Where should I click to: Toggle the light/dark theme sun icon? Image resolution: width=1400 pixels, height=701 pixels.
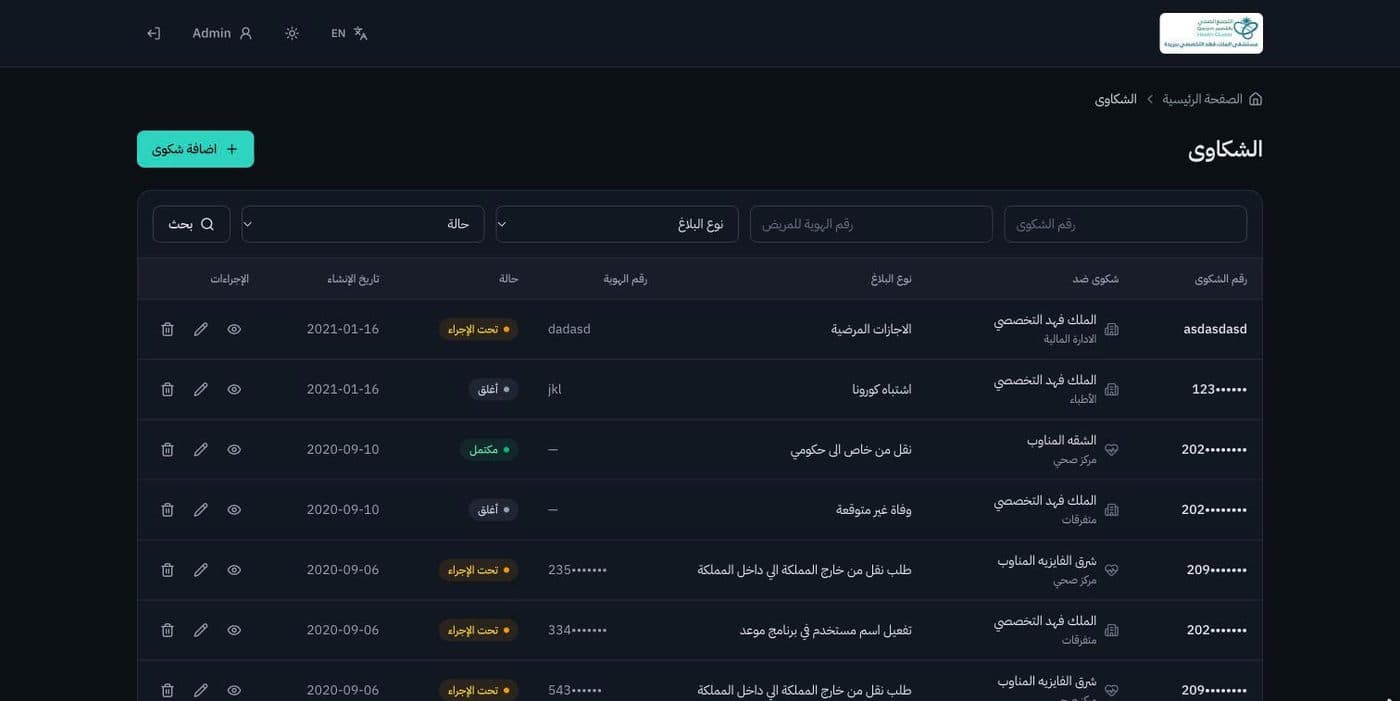click(x=292, y=33)
